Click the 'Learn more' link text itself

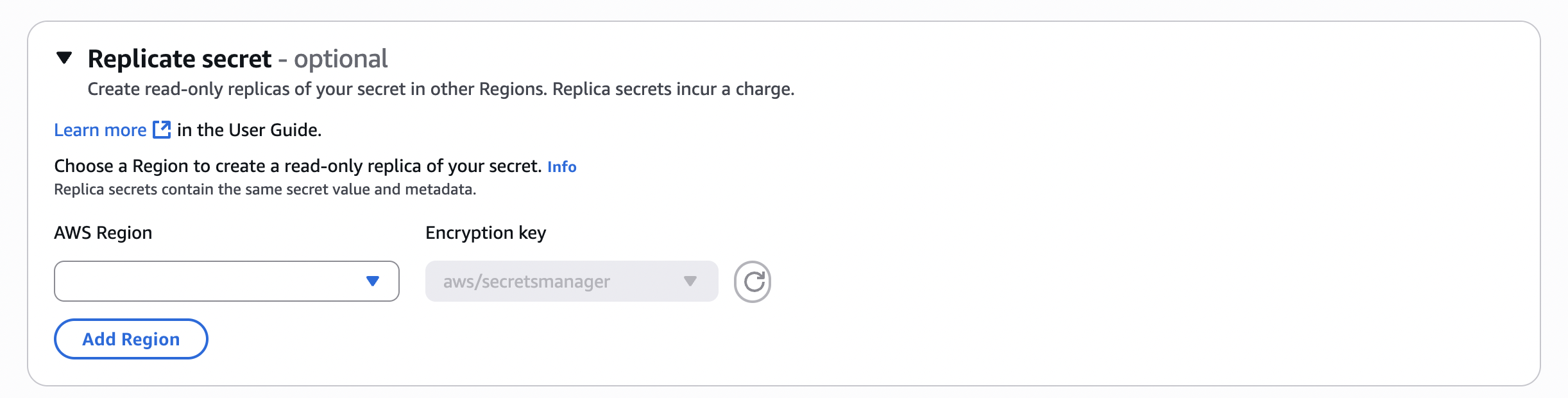(100, 130)
